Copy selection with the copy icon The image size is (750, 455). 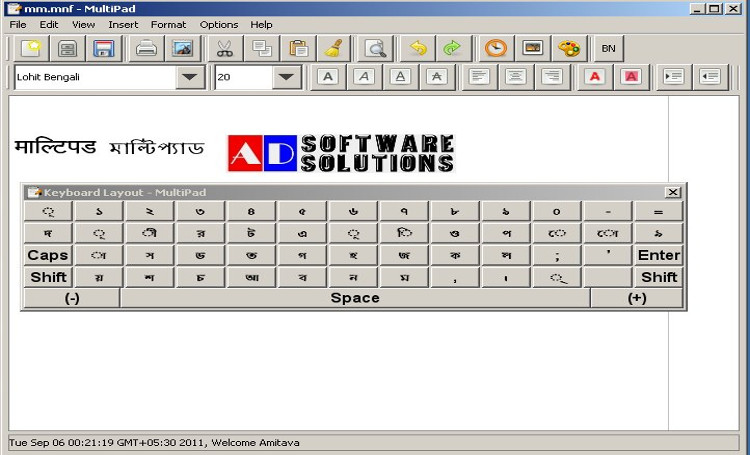coord(261,48)
